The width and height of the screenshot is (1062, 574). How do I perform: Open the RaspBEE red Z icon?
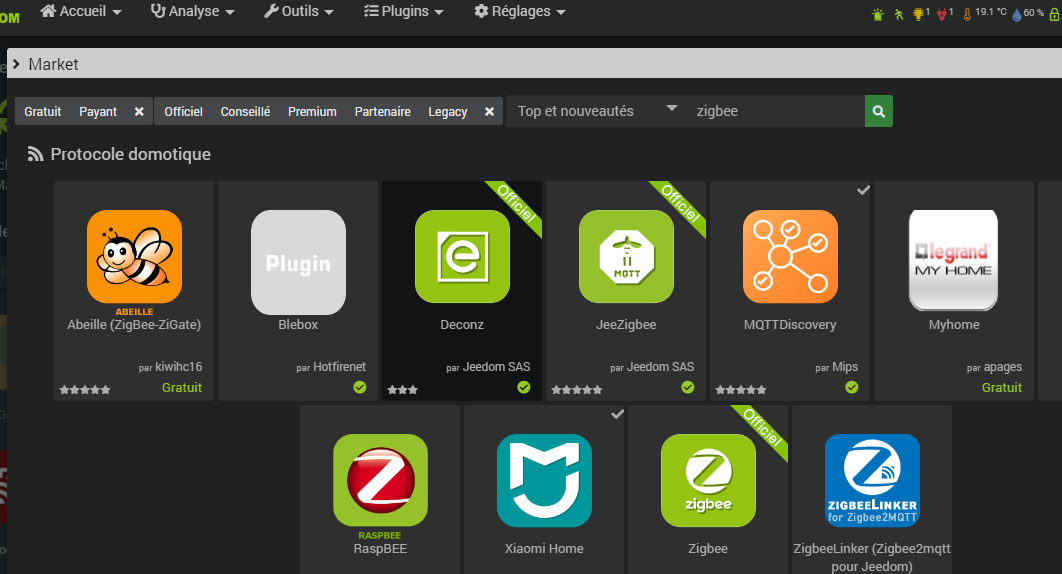(x=381, y=480)
